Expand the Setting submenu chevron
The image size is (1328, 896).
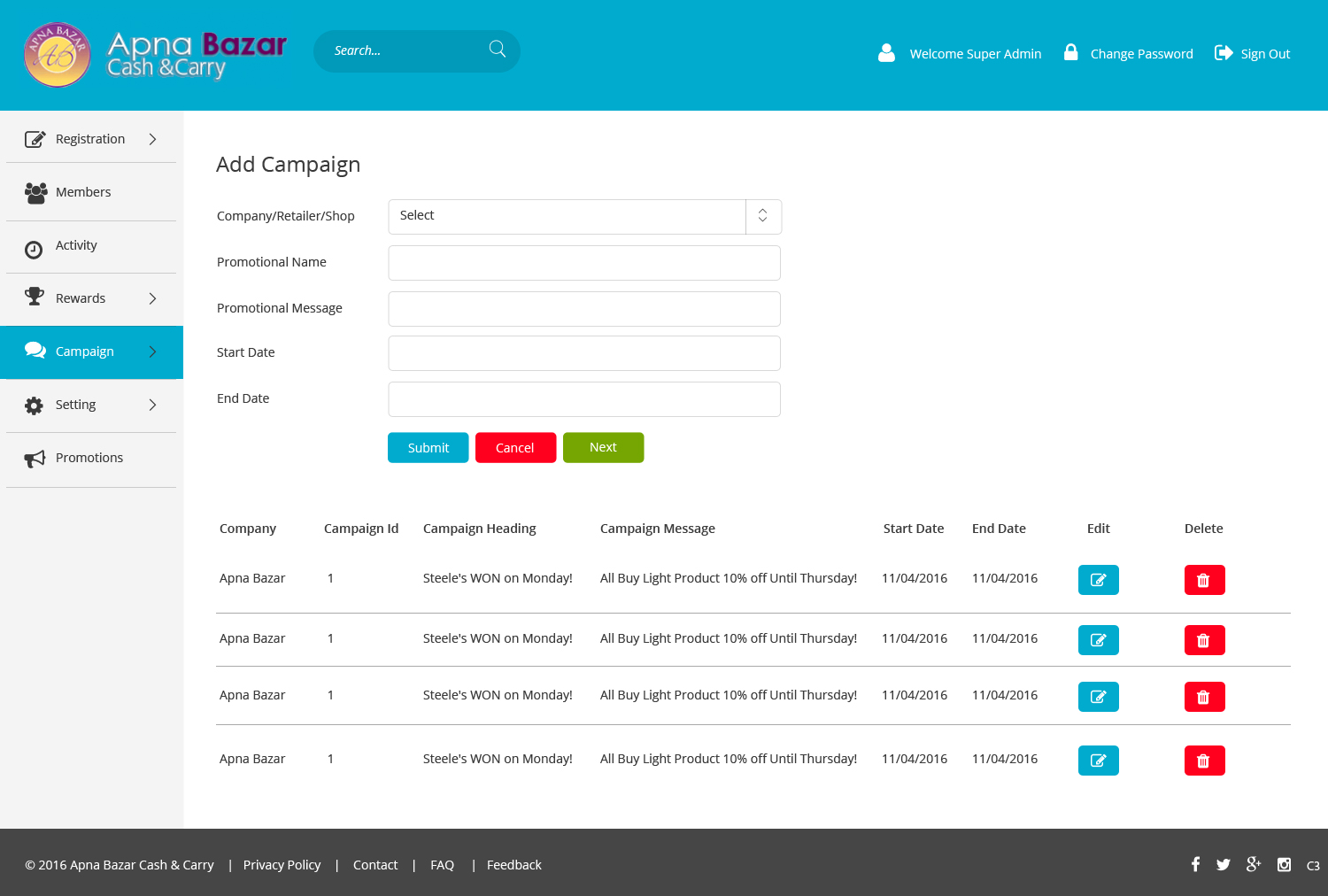point(152,405)
